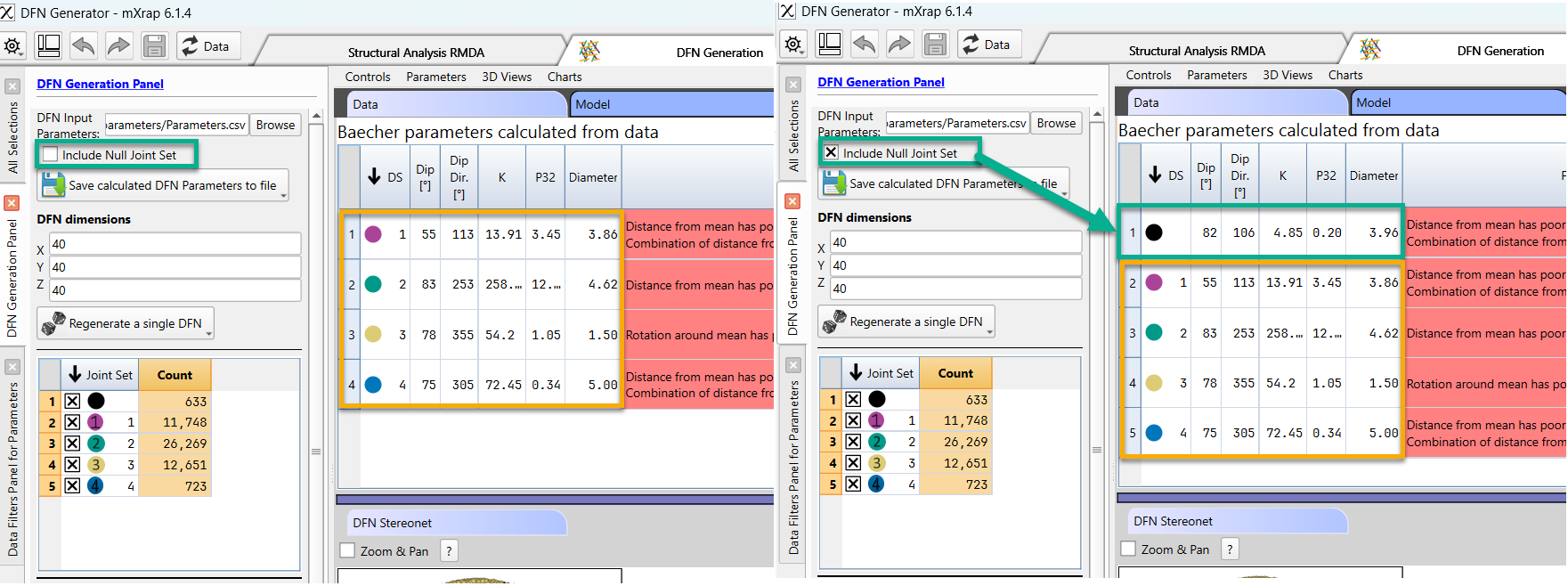Open Regenerate a single DFN dropdown arrow, right
The image size is (1568, 586).
click(990, 331)
